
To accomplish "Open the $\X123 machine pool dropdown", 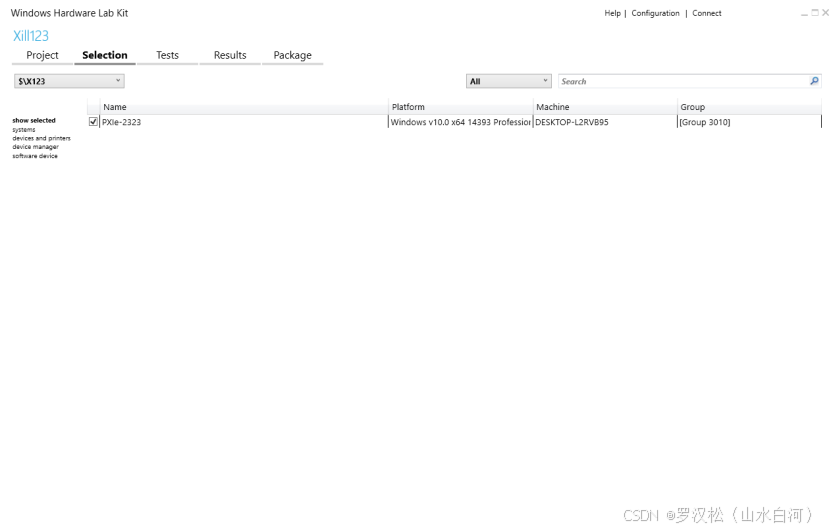I will (x=69, y=81).
